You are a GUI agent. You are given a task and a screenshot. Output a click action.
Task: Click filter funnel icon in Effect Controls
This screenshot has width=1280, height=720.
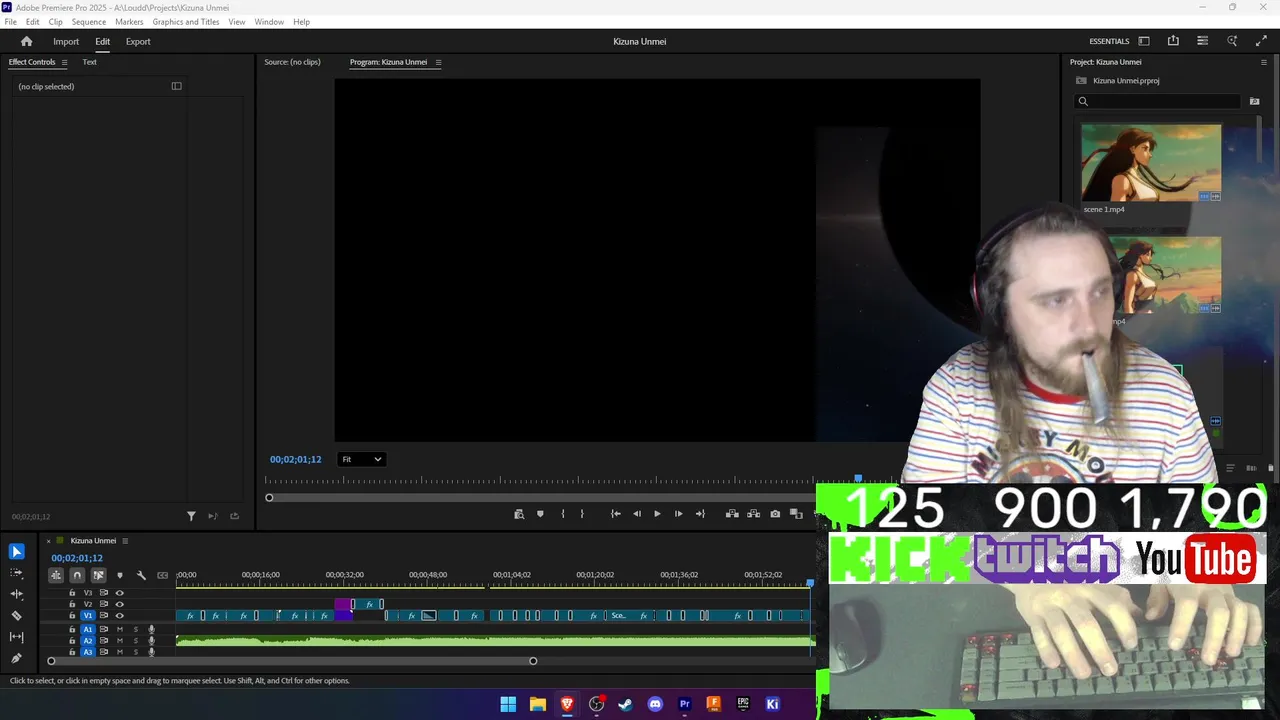(x=191, y=516)
